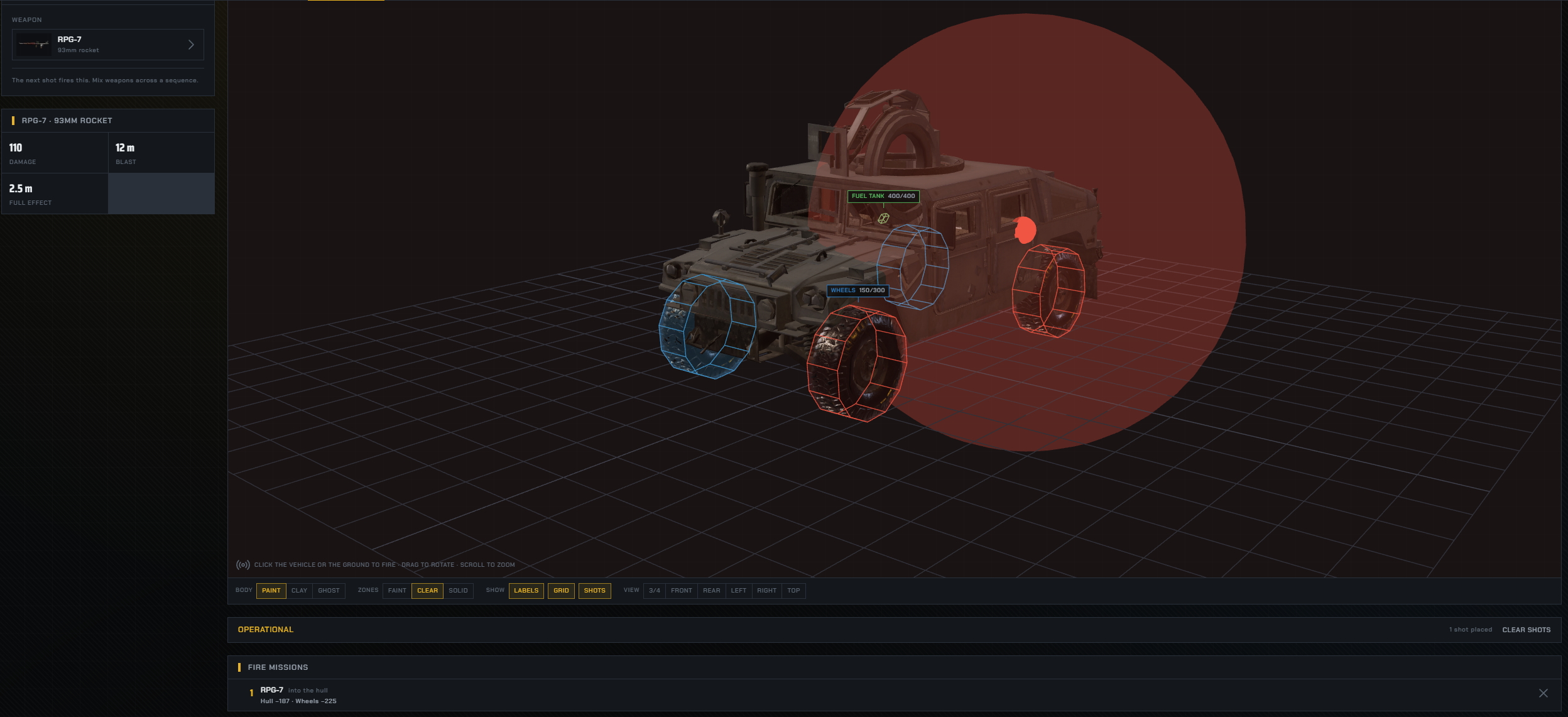
Task: Click the WHEELS 150/300 label
Action: 857,290
